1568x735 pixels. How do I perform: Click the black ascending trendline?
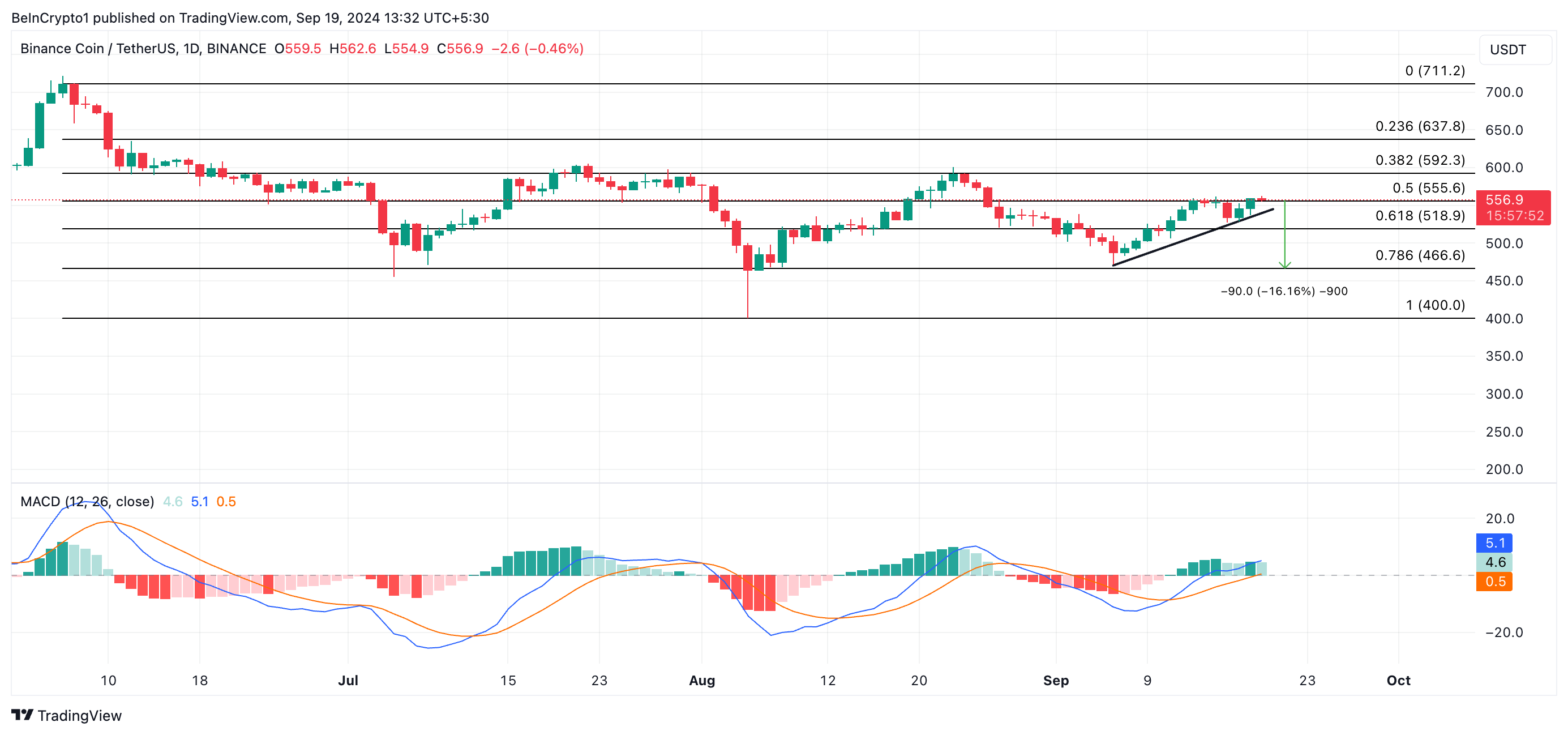pyautogui.click(x=1193, y=237)
